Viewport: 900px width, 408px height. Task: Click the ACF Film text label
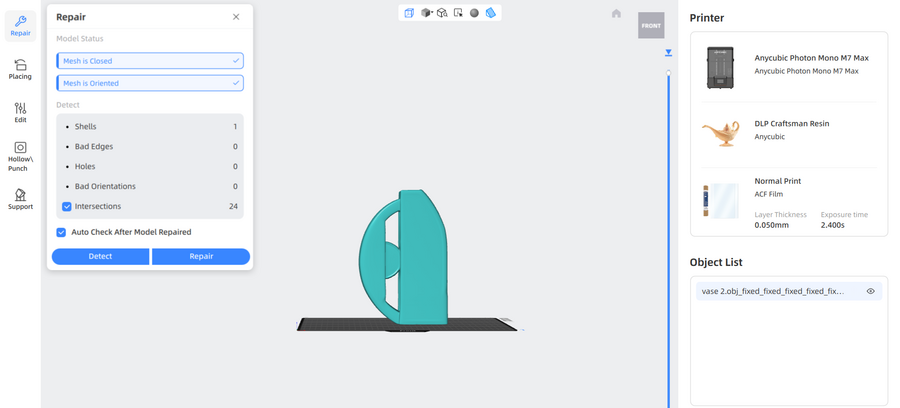(x=767, y=195)
